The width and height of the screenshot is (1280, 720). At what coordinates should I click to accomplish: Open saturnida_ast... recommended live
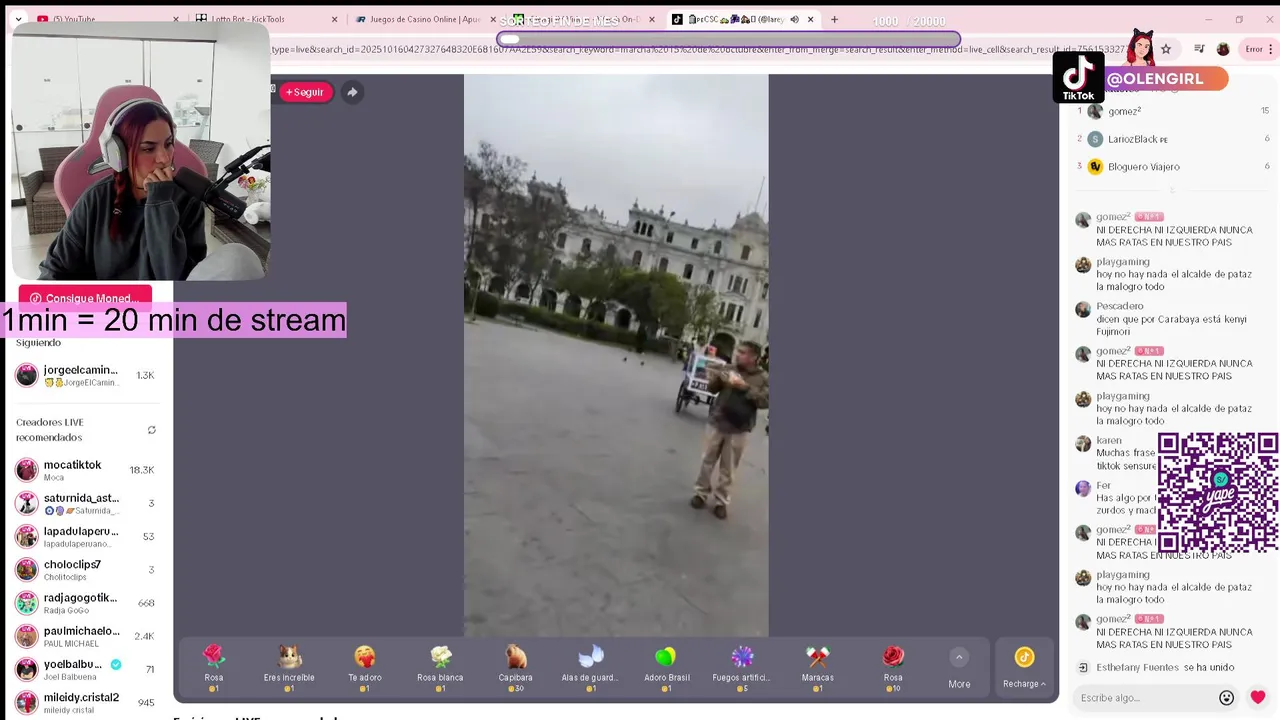tap(86, 503)
